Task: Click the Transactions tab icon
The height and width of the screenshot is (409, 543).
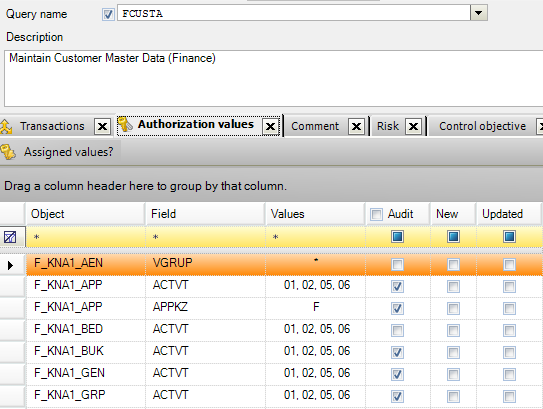Action: 6,126
